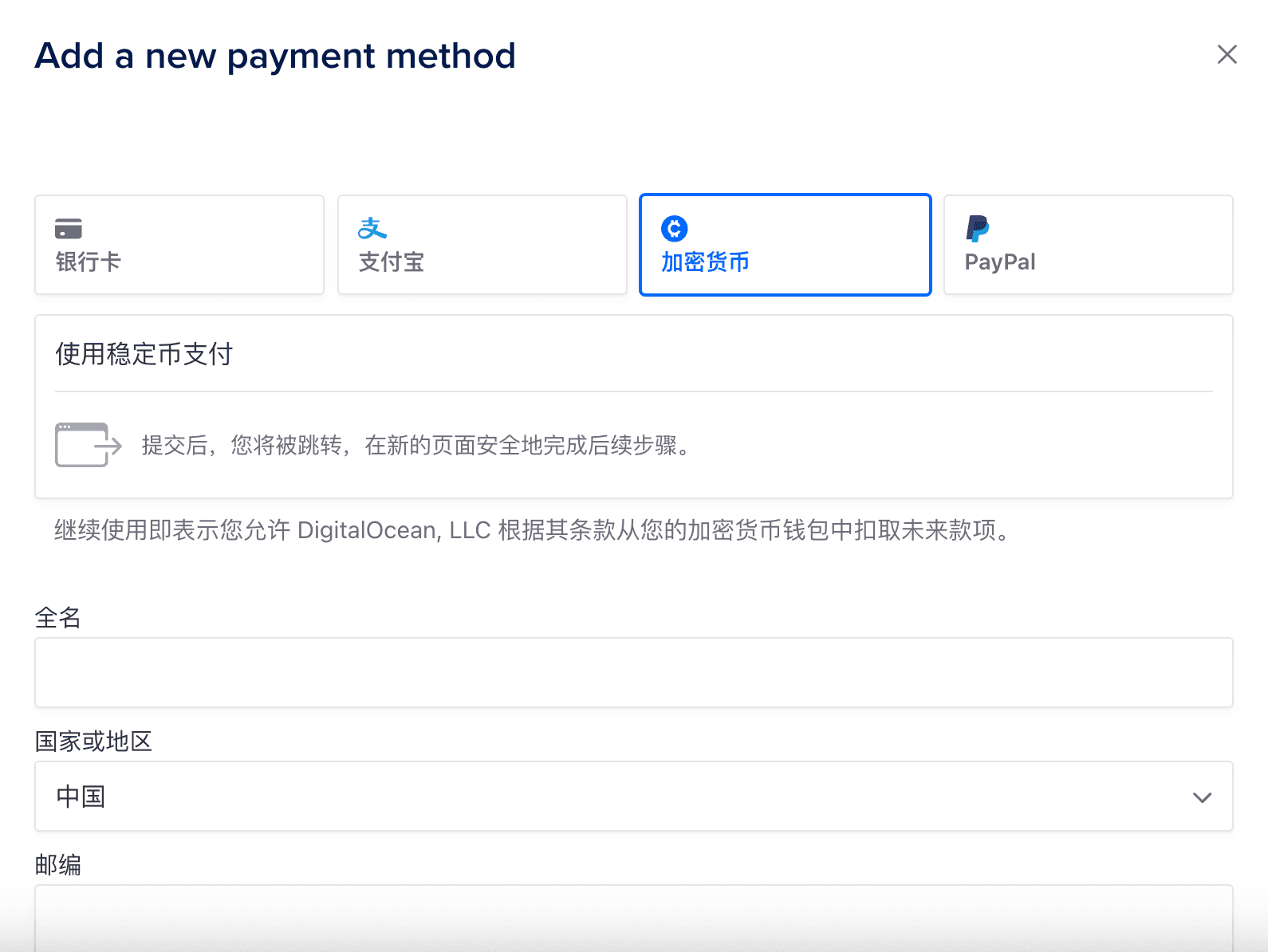Switch to the 支付宝 payment option label
The height and width of the screenshot is (952, 1268).
coord(392,262)
